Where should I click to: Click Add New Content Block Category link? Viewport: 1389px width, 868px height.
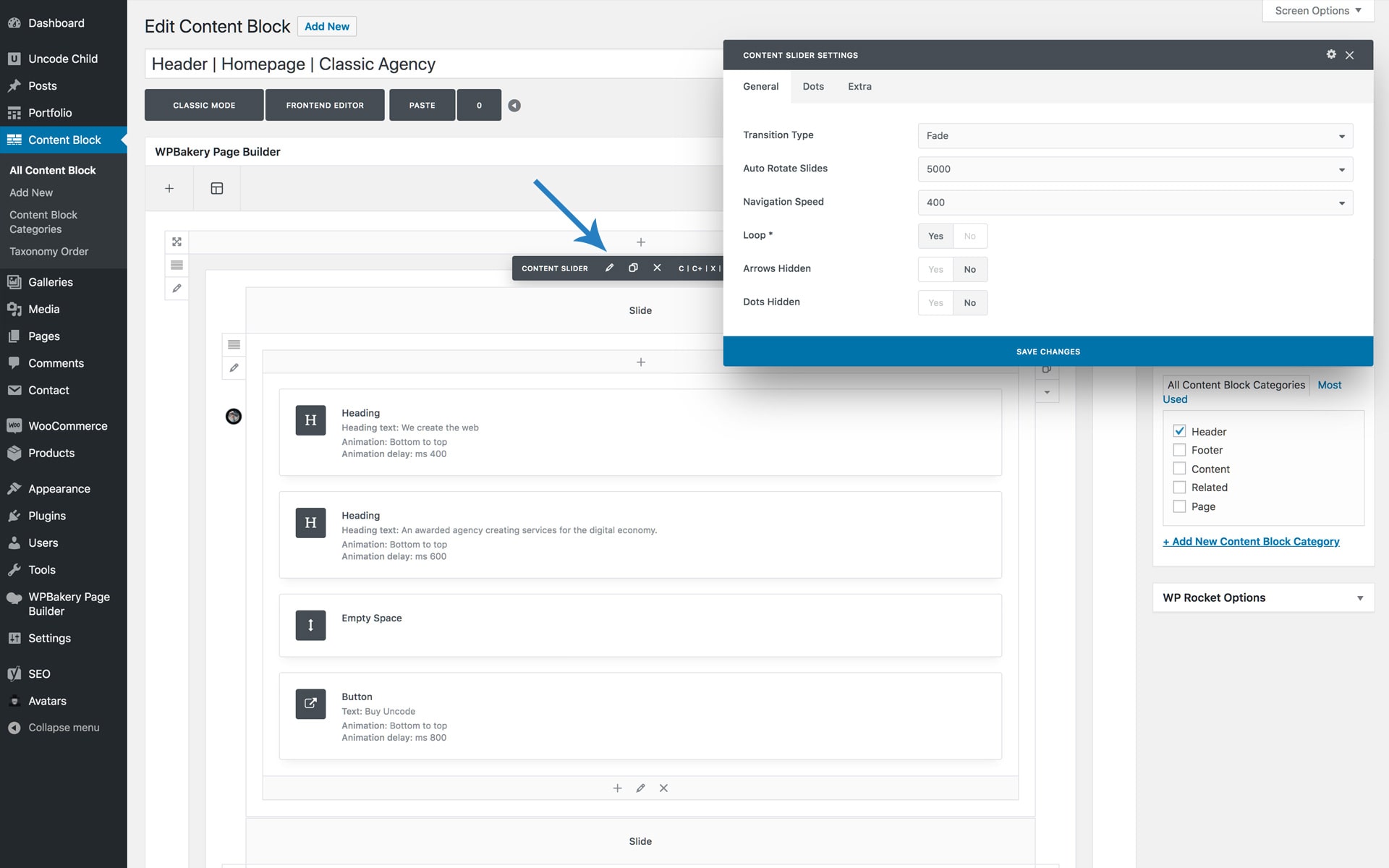[x=1251, y=541]
